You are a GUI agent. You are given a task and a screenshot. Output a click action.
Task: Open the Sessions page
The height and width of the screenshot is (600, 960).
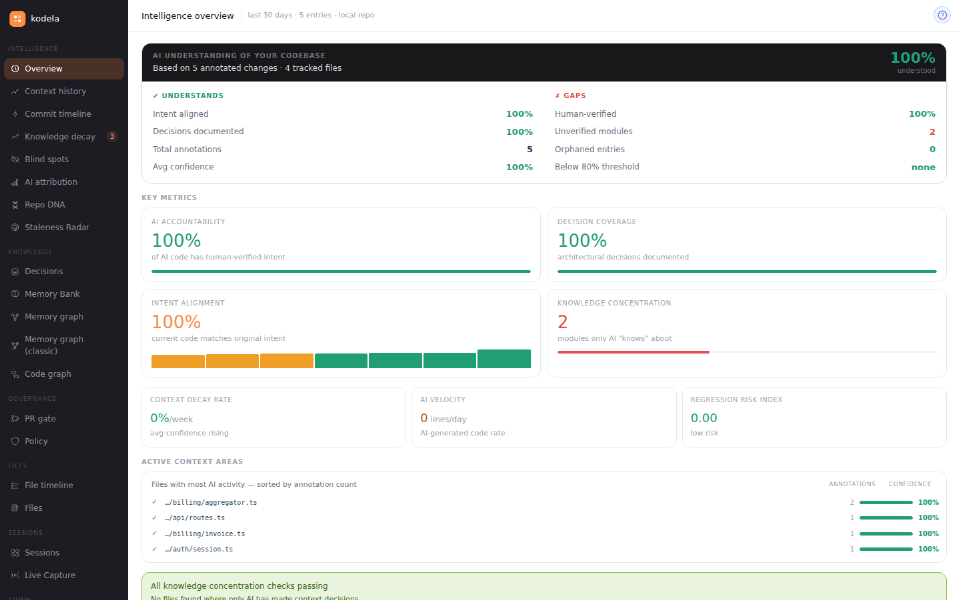coord(64,552)
